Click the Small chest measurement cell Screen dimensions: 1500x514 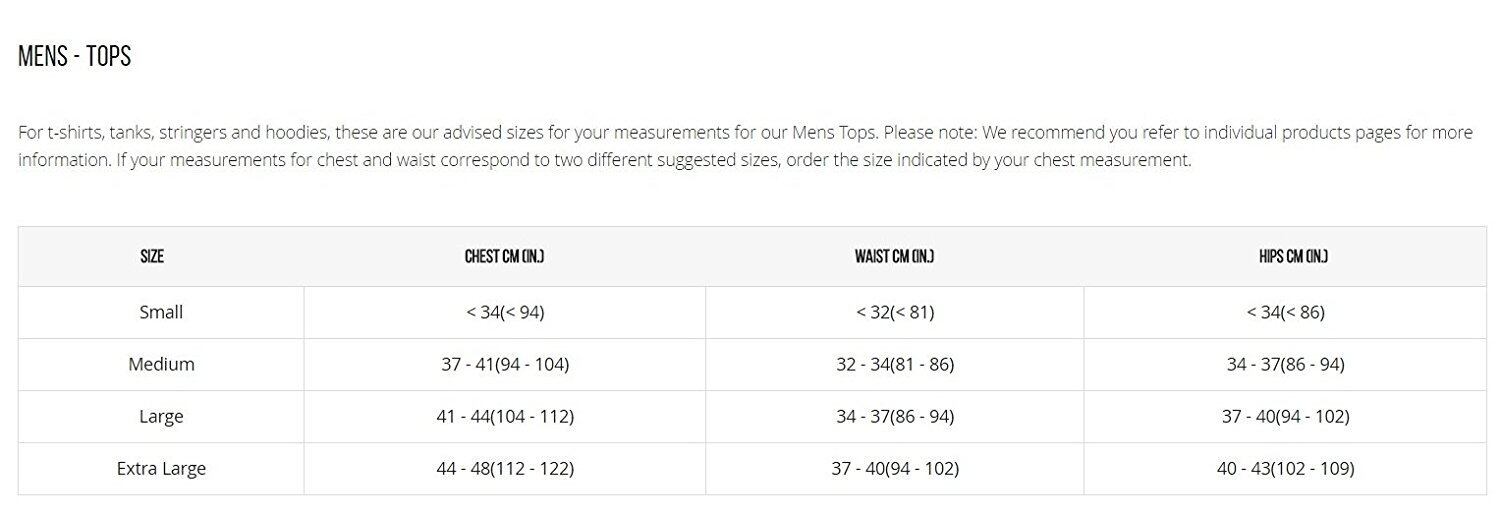(505, 312)
